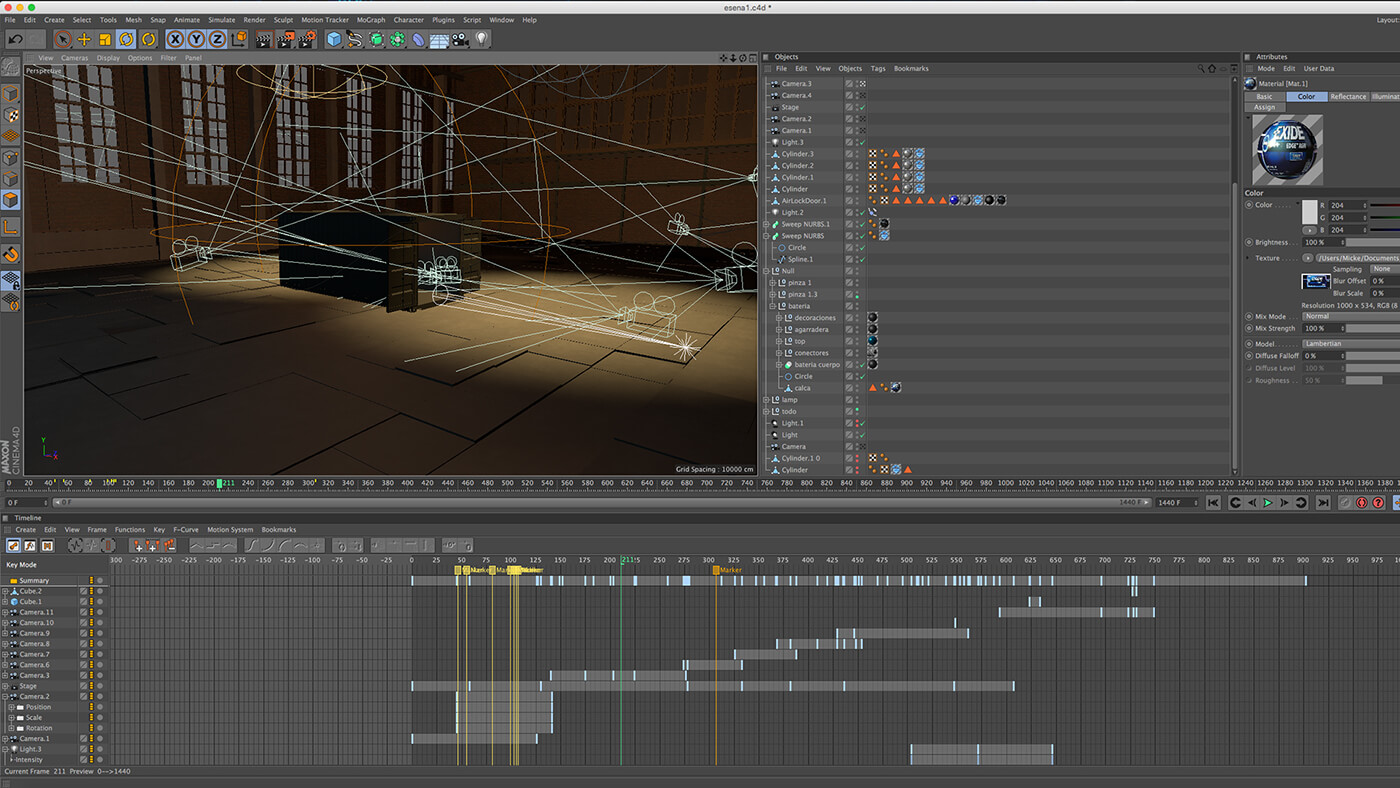Toggle the Mix Strength animation dot

[x=1249, y=328]
